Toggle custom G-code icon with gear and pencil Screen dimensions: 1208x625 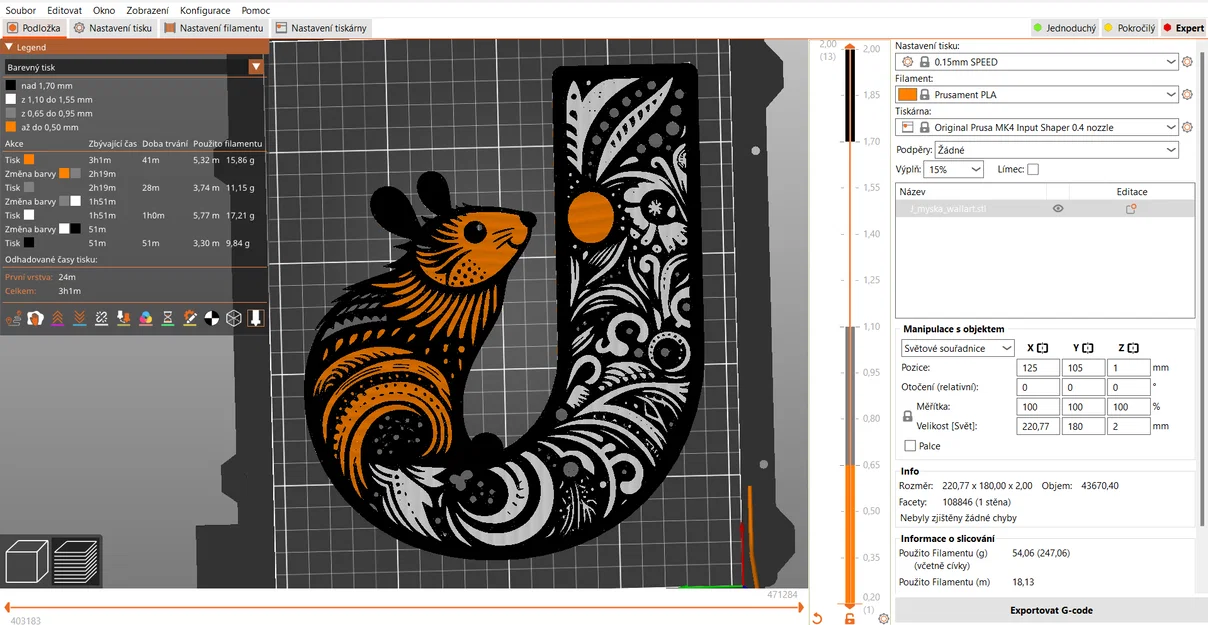pyautogui.click(x=189, y=318)
